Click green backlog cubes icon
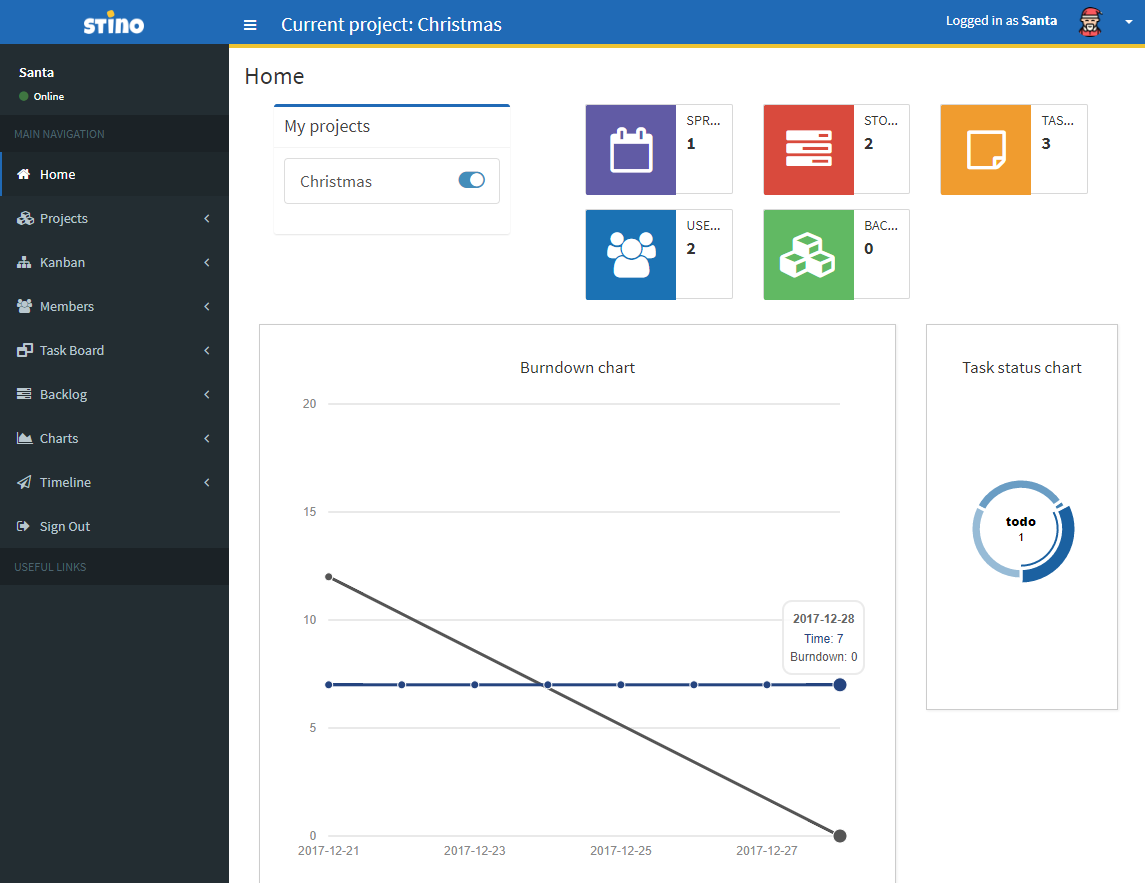This screenshot has height=883, width=1145. click(808, 255)
